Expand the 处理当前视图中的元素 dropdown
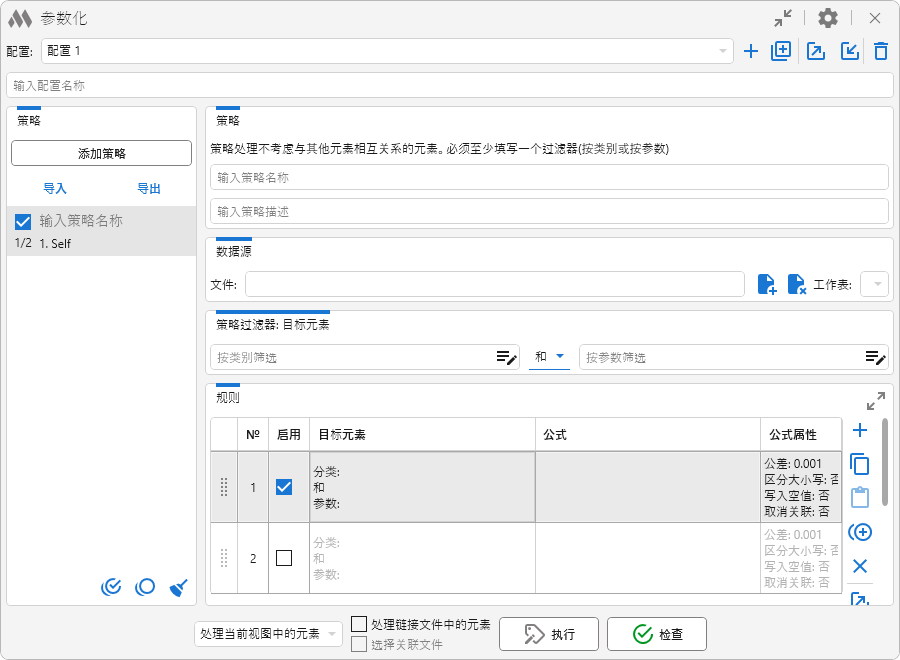 [268, 634]
